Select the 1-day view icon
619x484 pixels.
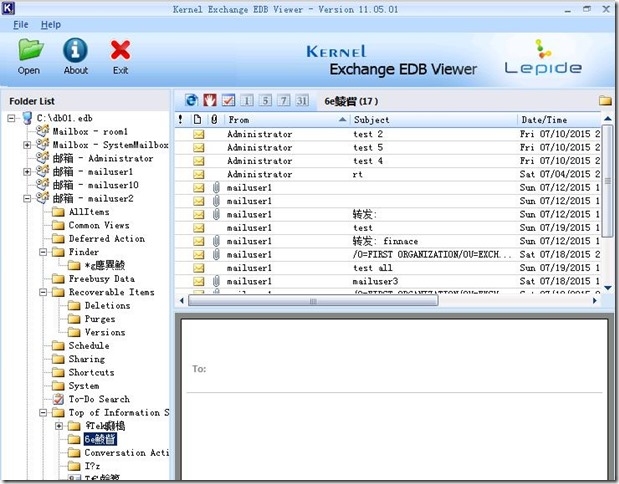pyautogui.click(x=247, y=100)
